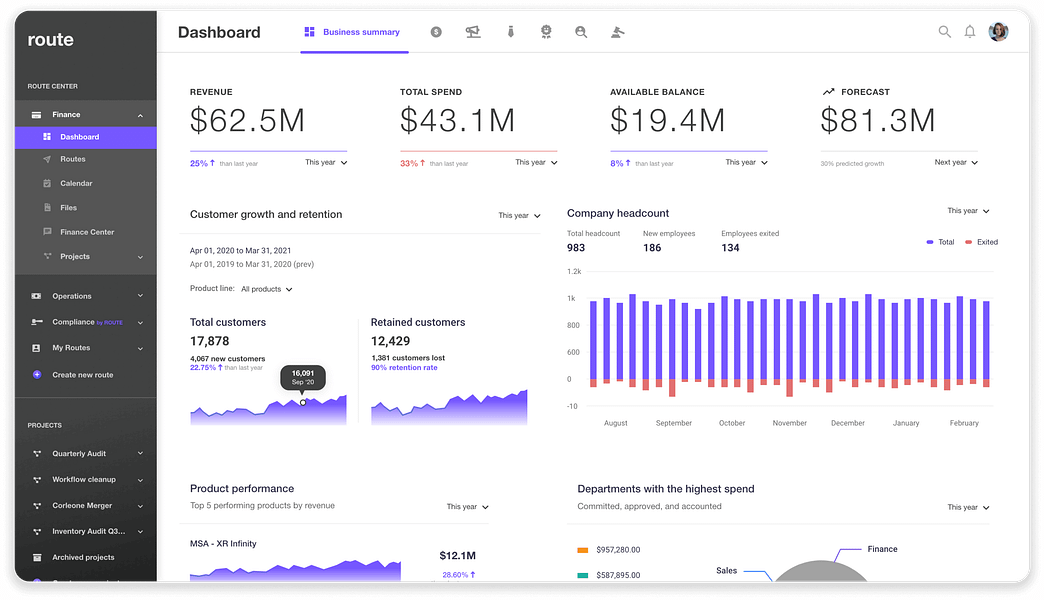Open the gavel legal tab icon
This screenshot has width=1044, height=600.
617,32
